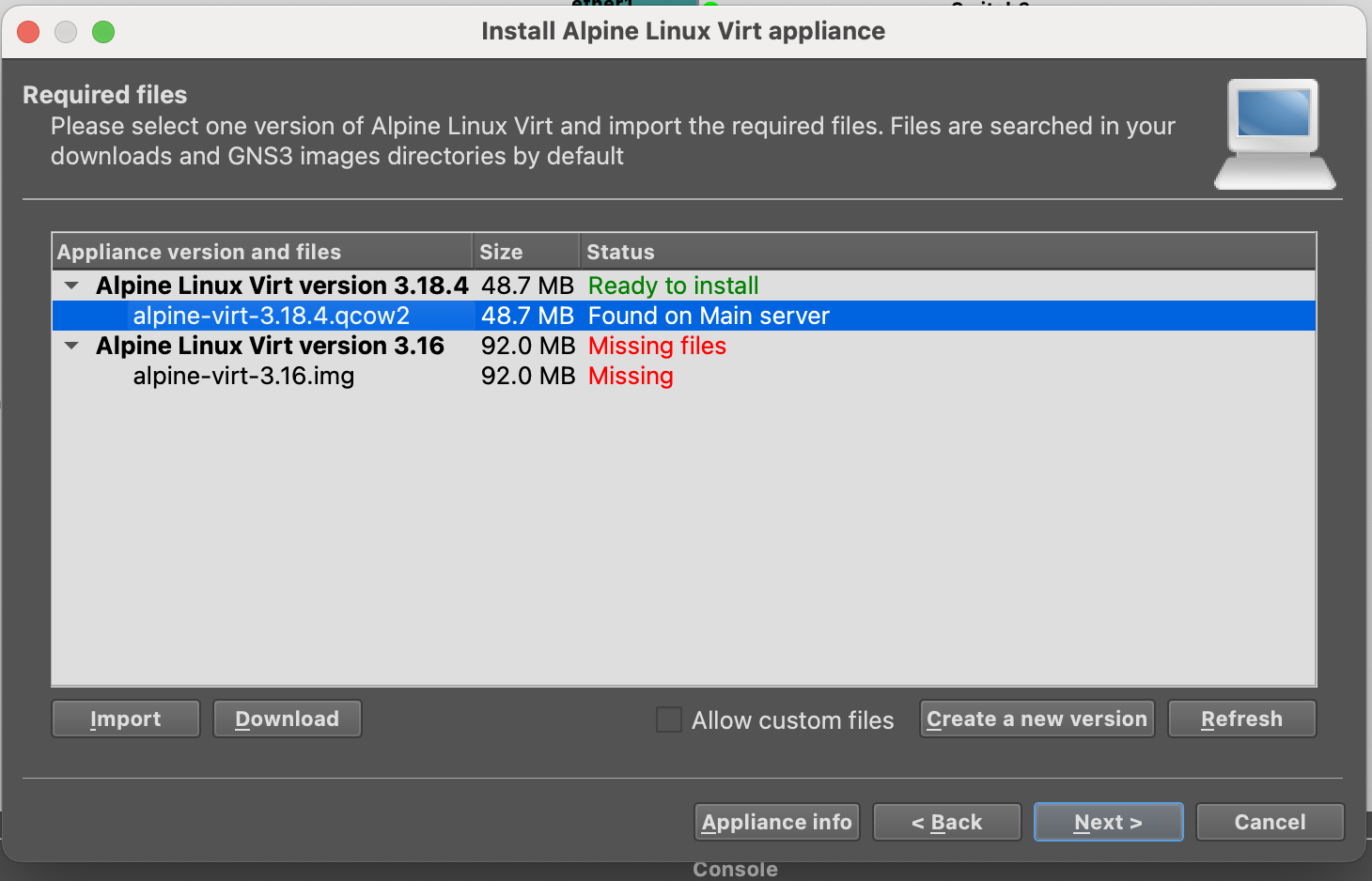Screen dimensions: 1372x881
Task: Select Alpine Linux Virt version 3.18.4 row
Action: pyautogui.click(x=282, y=286)
